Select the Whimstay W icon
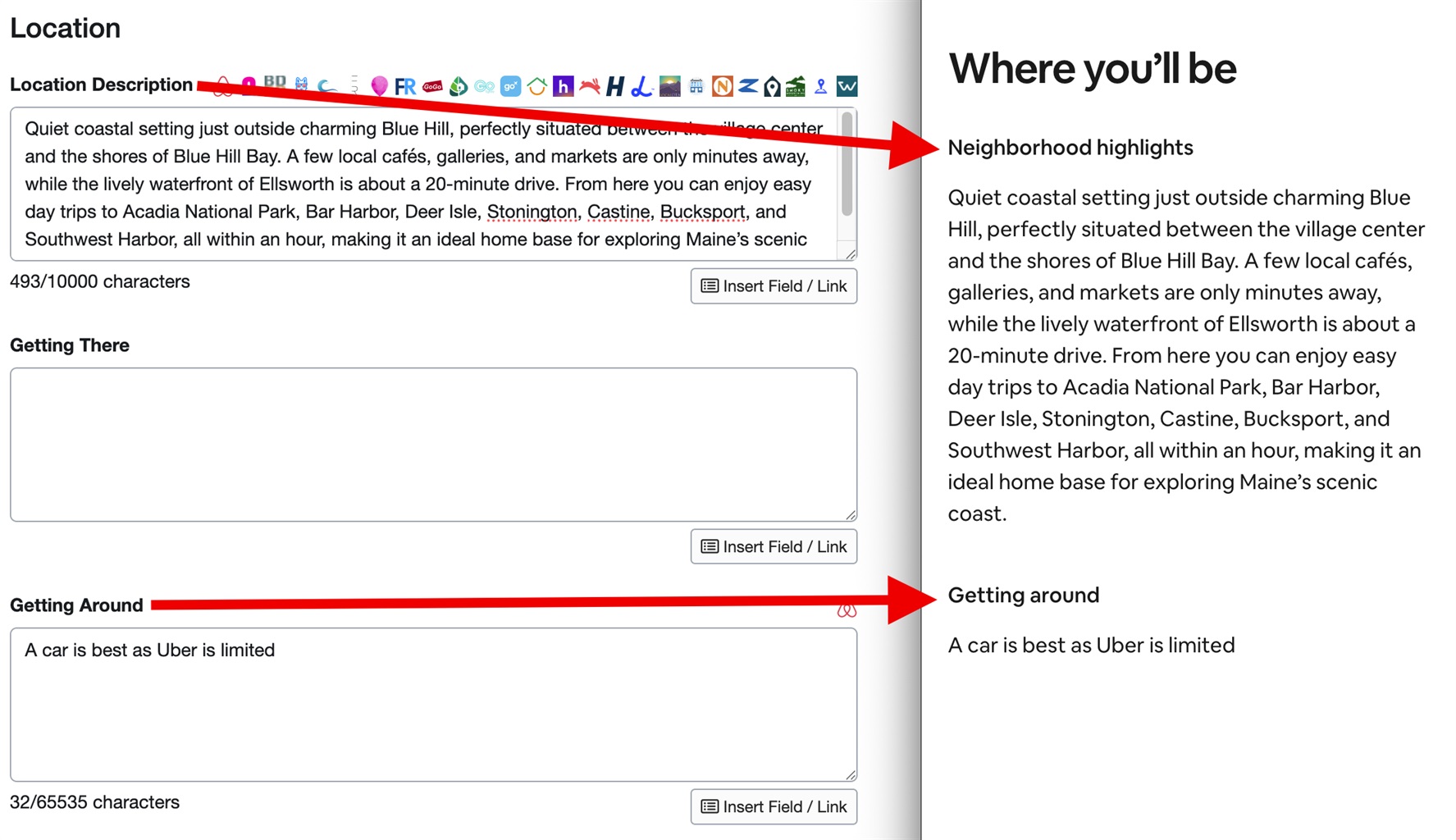This screenshot has height=840, width=1456. [846, 86]
